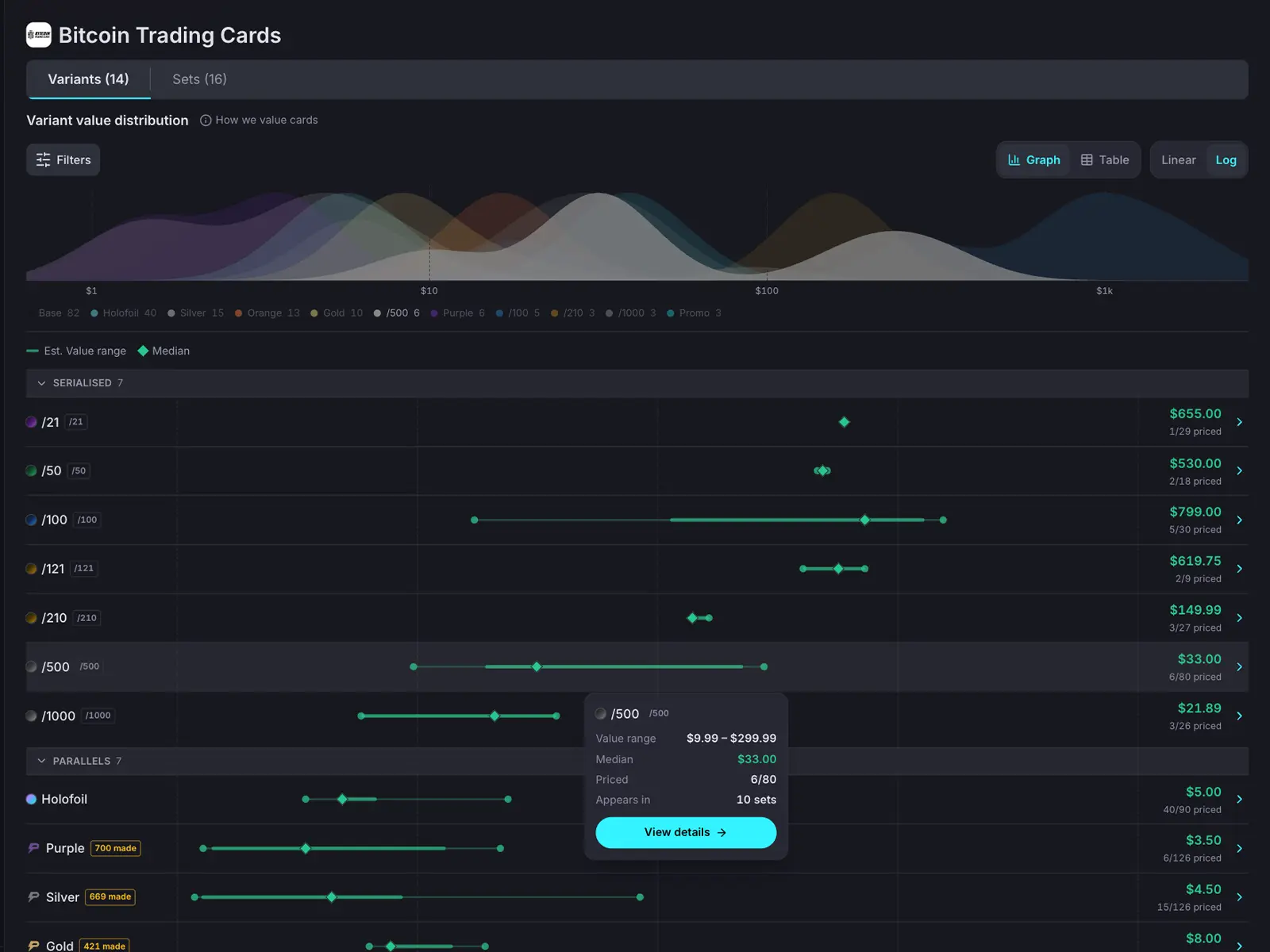The width and height of the screenshot is (1270, 952).
Task: Toggle Purple legend entry in chart
Action: pyautogui.click(x=457, y=313)
